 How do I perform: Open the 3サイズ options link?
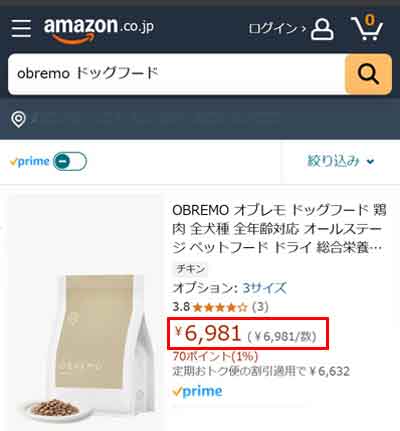tap(265, 288)
